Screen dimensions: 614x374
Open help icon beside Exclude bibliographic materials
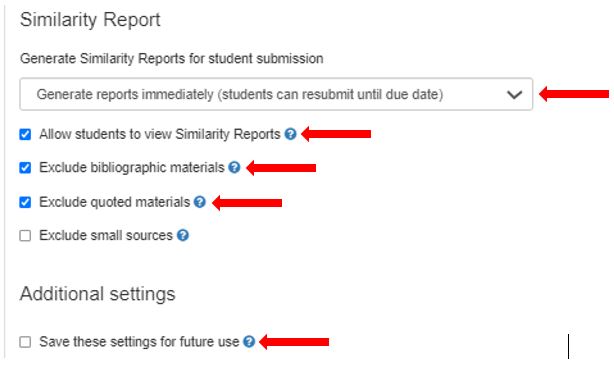point(234,167)
